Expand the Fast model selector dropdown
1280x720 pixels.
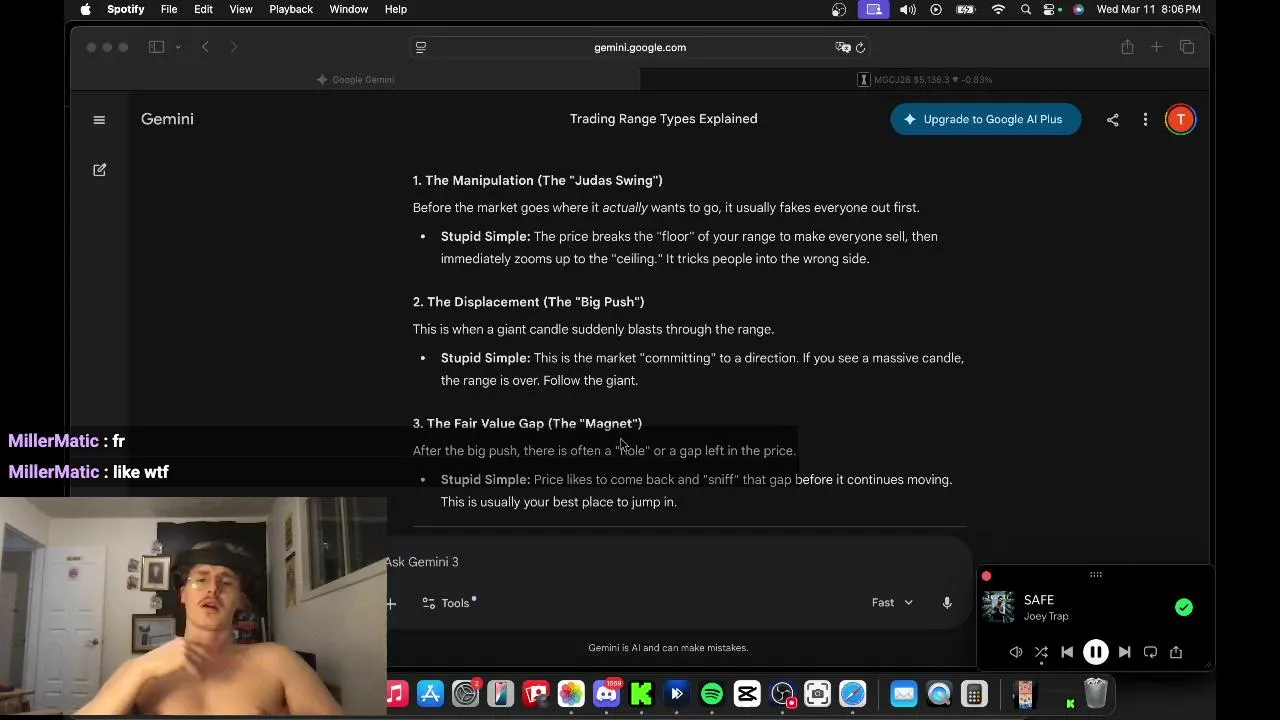tap(892, 603)
